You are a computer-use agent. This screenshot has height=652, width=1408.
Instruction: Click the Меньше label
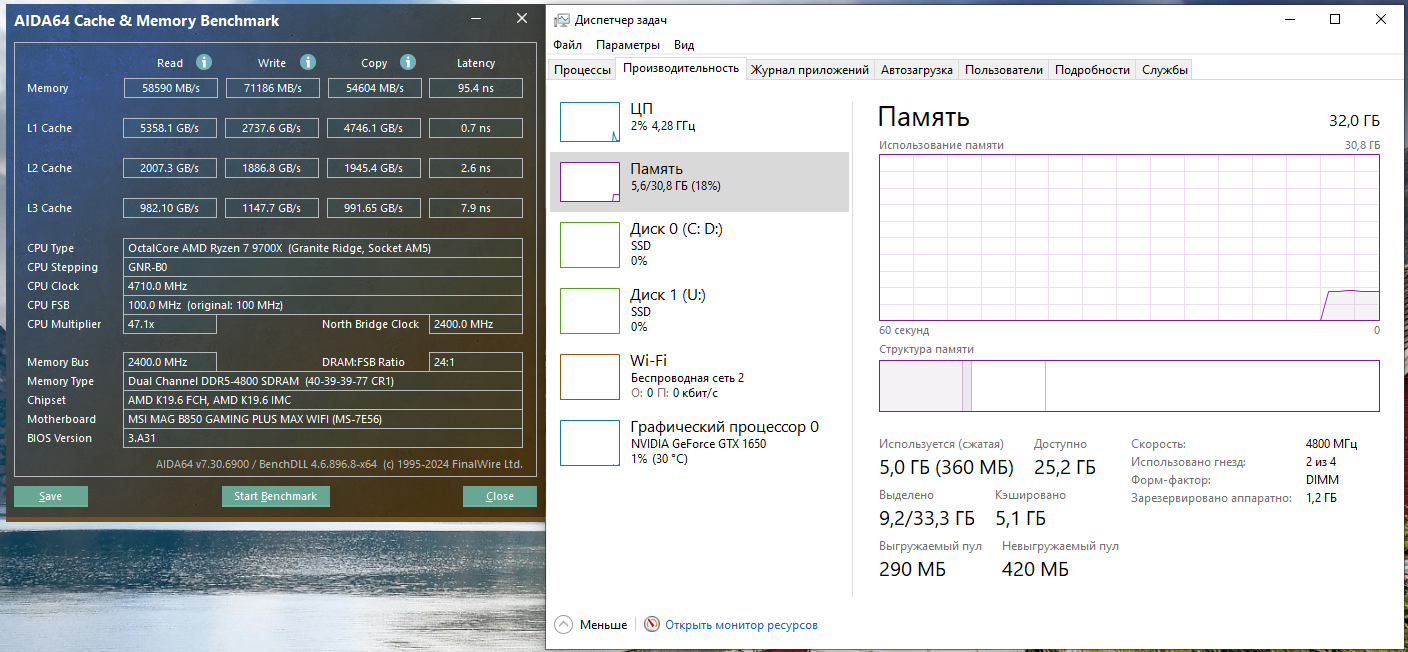coord(603,625)
